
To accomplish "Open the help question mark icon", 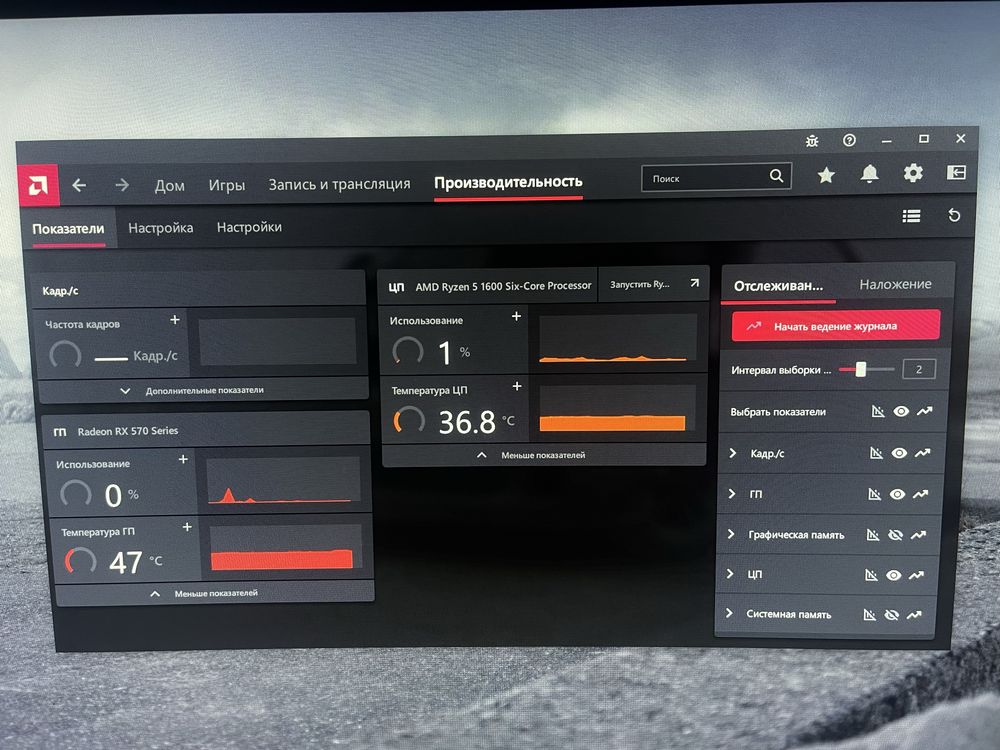I will [849, 140].
